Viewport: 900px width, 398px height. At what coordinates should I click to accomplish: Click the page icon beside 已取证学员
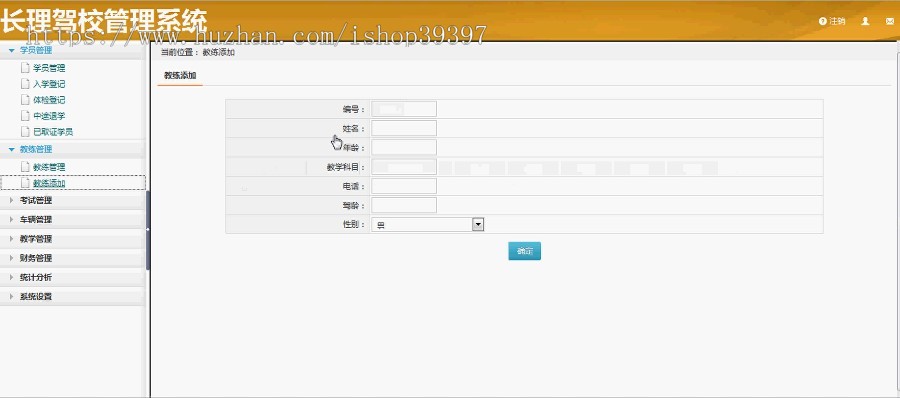[x=25, y=132]
